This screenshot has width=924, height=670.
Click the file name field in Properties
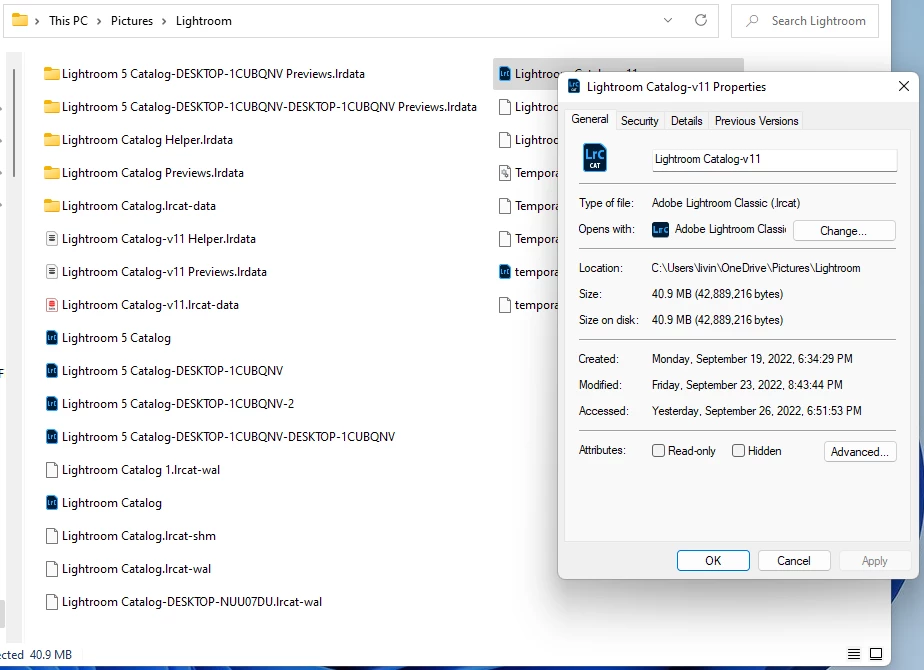coord(774,159)
